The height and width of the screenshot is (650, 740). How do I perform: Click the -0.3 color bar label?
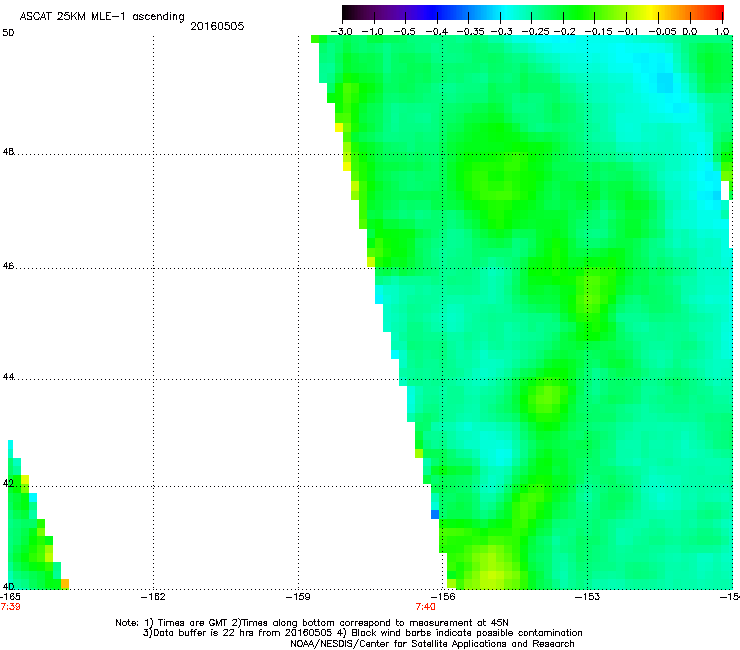click(x=501, y=32)
